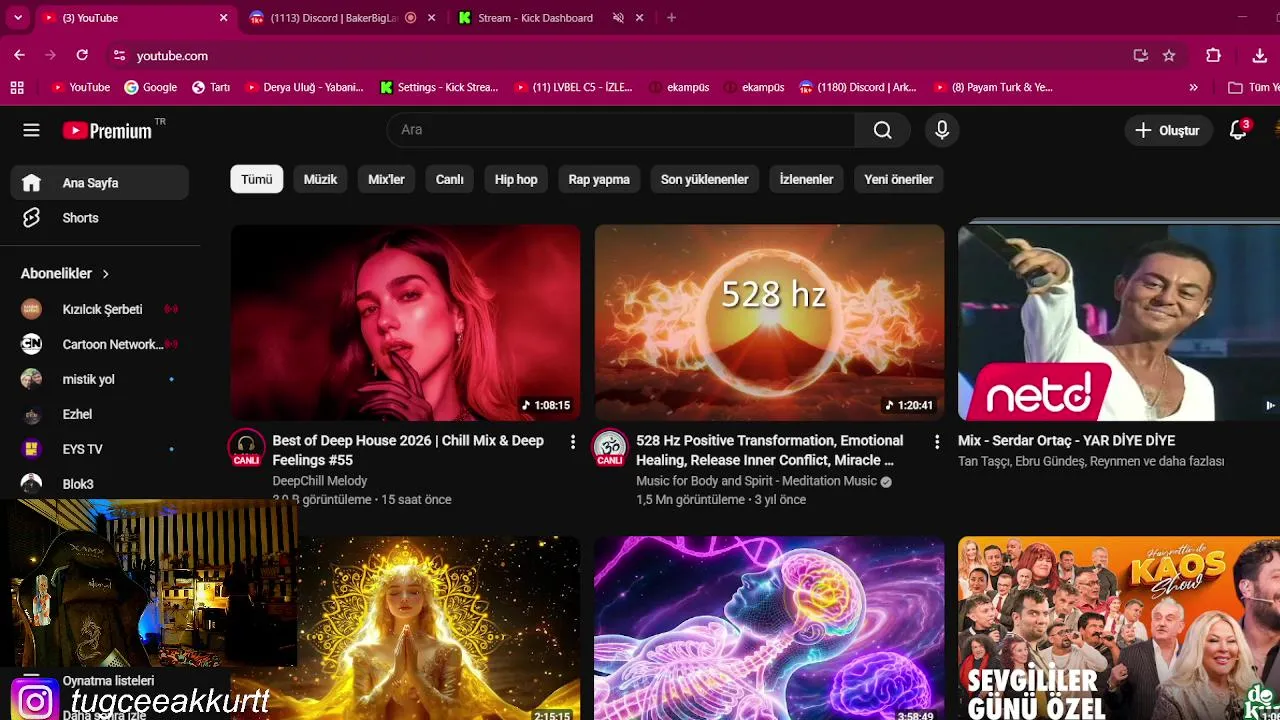Open the Deep House 2026 video thumbnail
The height and width of the screenshot is (720, 1280).
click(x=405, y=322)
